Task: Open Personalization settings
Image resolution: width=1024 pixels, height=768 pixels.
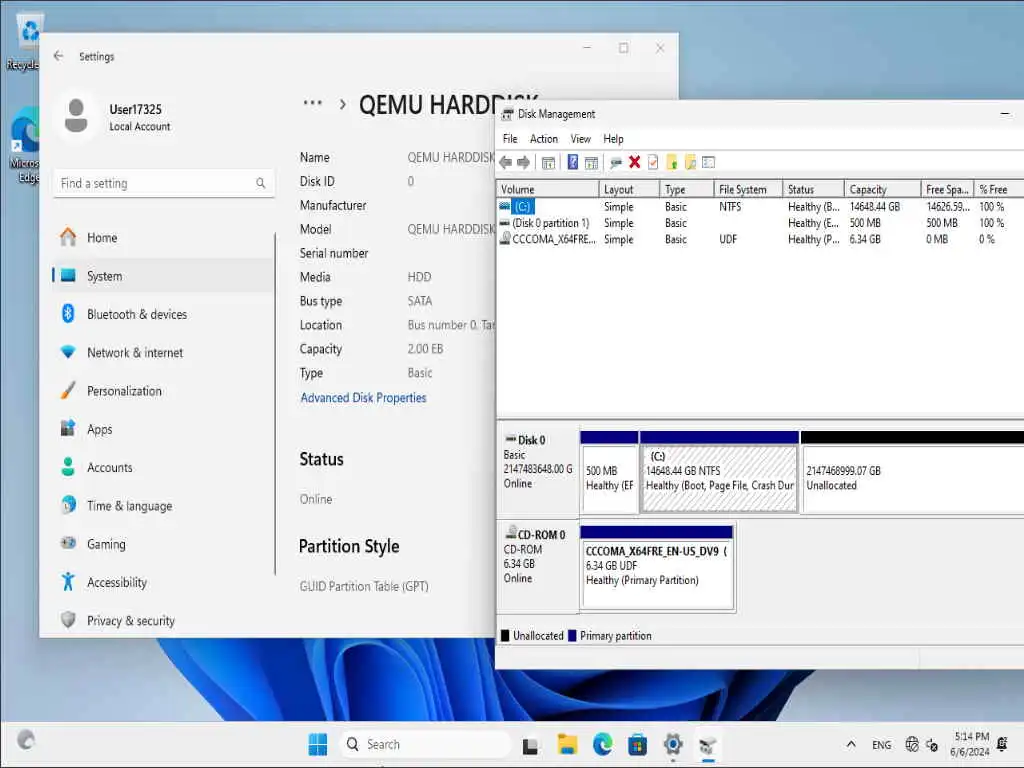Action: click(x=163, y=391)
